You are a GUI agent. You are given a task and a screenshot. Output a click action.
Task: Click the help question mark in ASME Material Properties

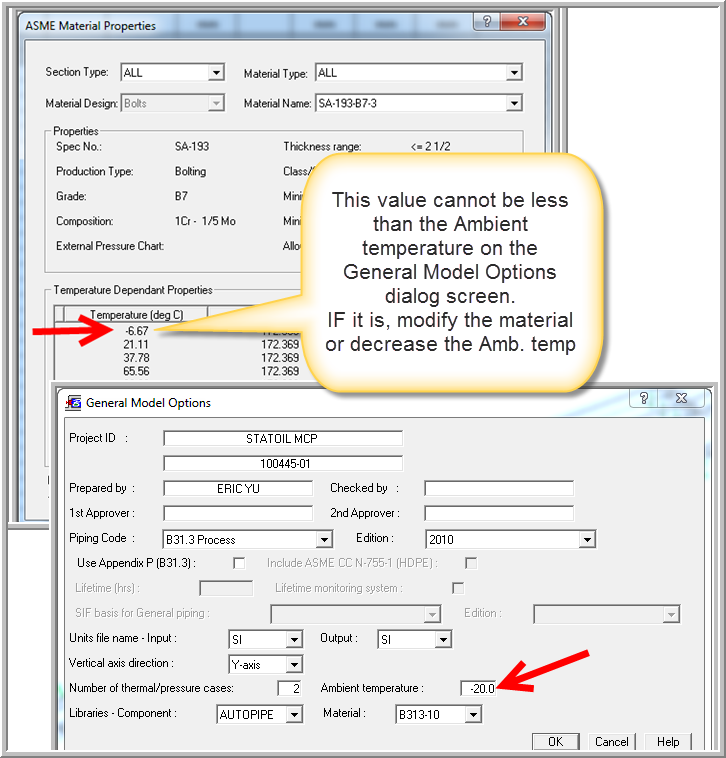pos(487,21)
